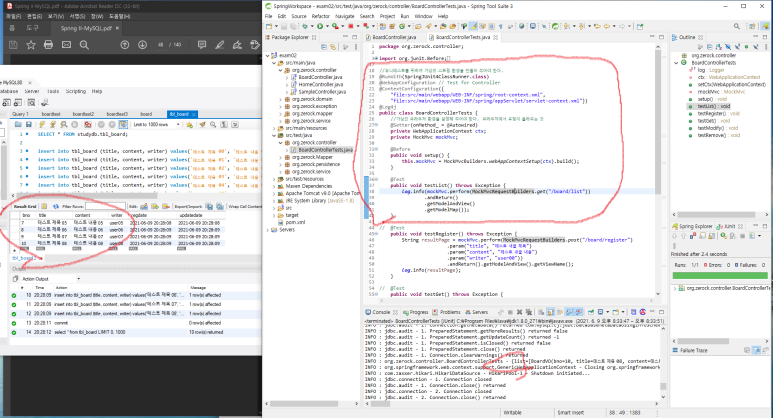Expand org.zerock.domain package

tap(281, 99)
